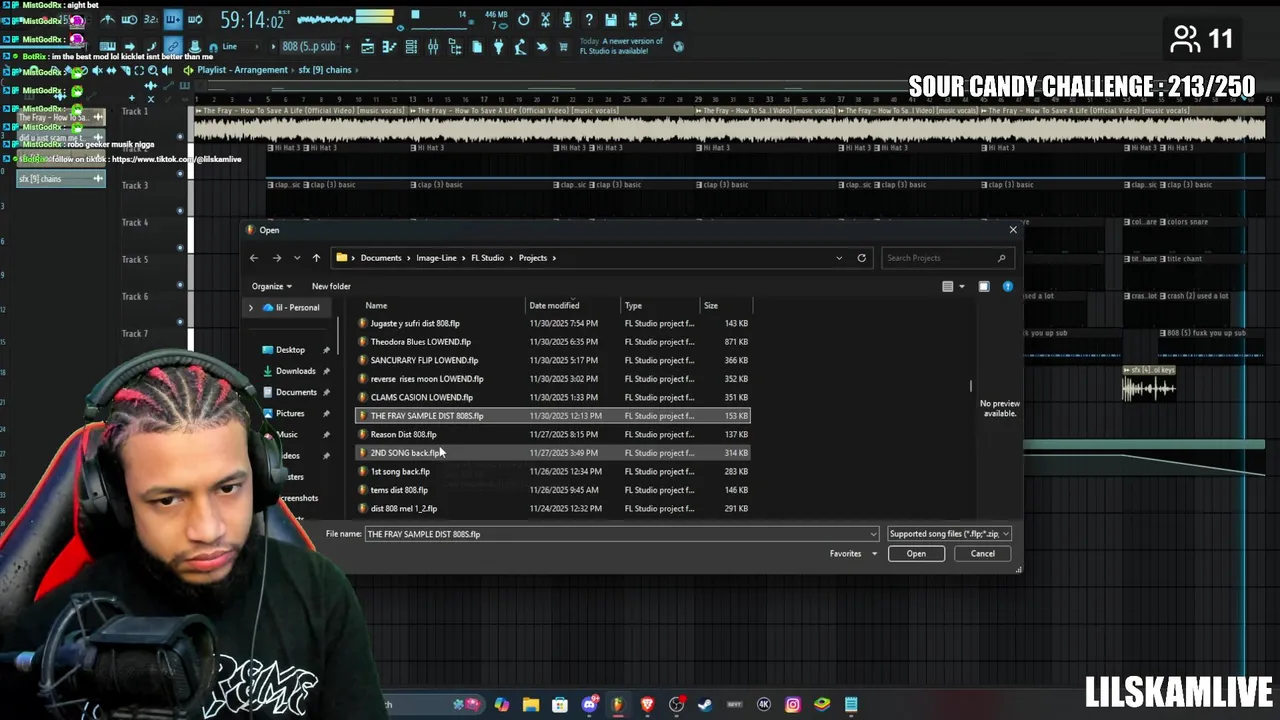The image size is (1280, 720).
Task: Click the Cancel button
Action: click(x=982, y=554)
